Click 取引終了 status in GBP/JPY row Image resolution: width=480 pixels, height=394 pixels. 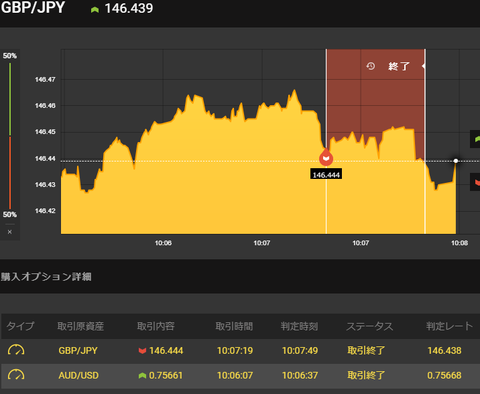point(366,351)
